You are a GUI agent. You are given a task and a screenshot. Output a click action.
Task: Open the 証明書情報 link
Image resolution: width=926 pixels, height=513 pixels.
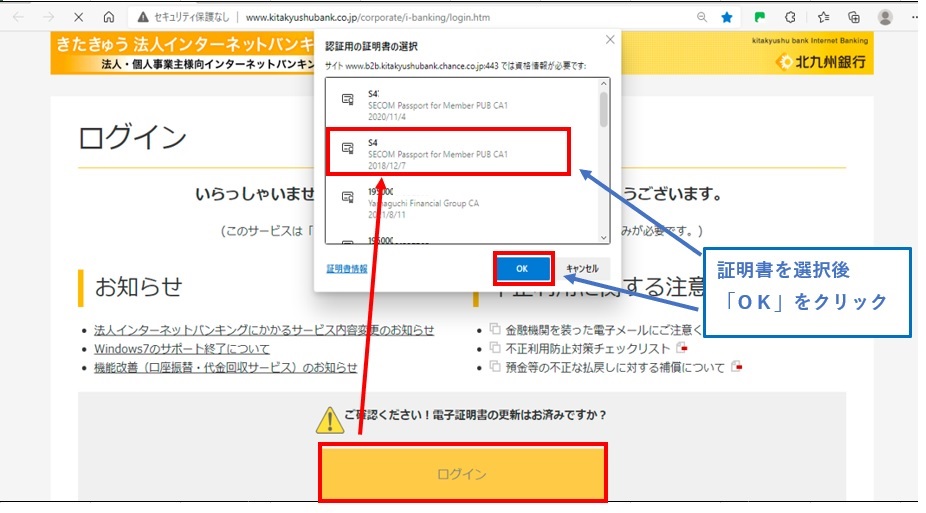[x=347, y=269]
